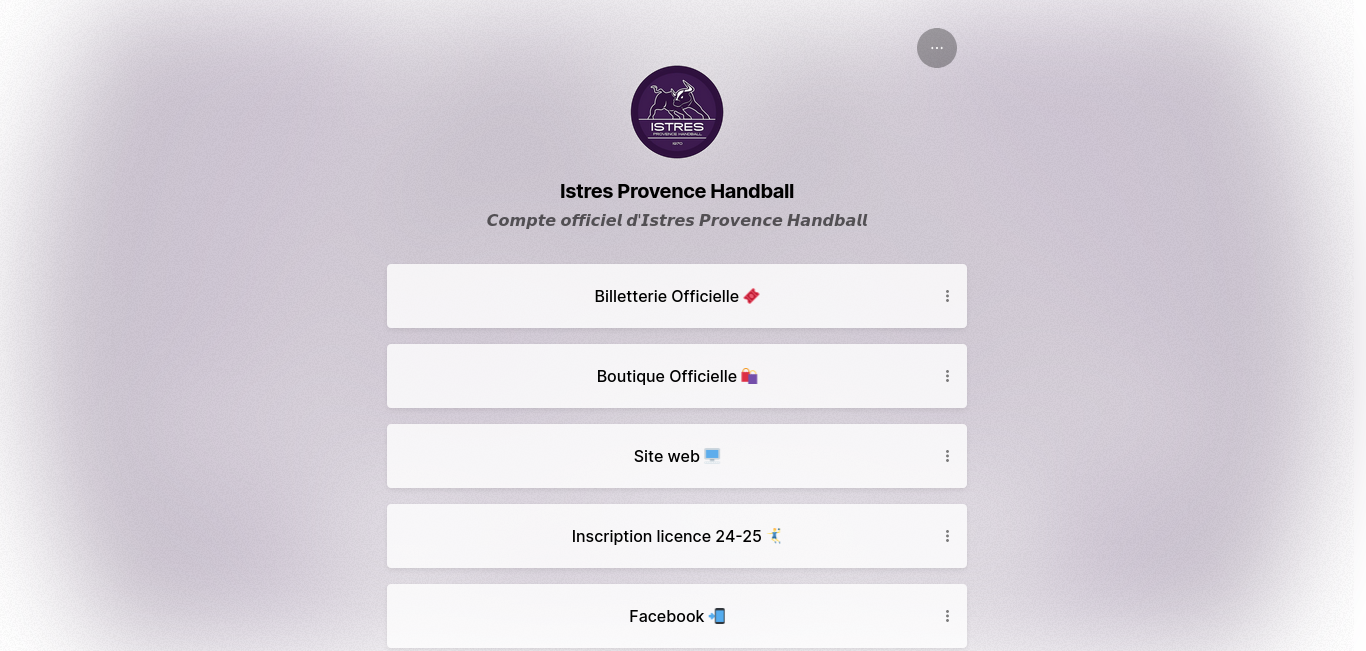Click empty area of the Facebook card

500,616
